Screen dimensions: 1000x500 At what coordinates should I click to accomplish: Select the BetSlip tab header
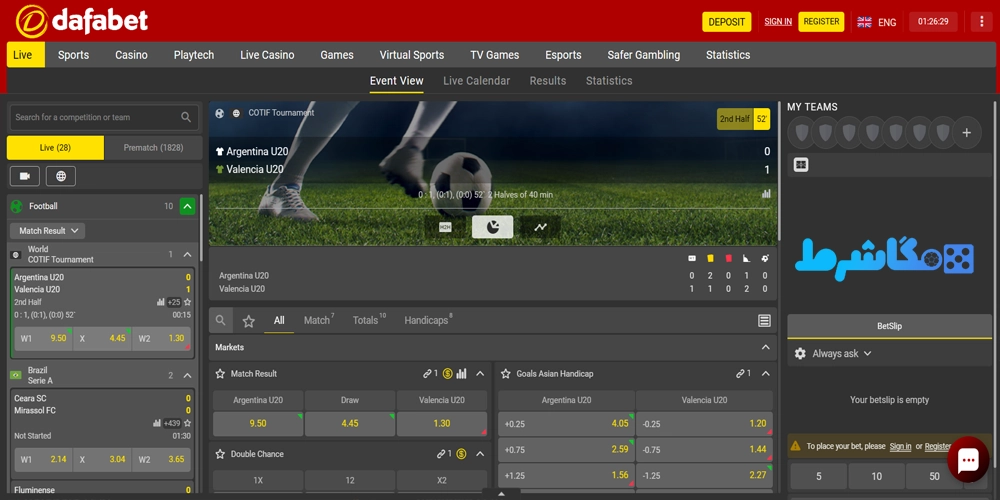click(x=889, y=326)
